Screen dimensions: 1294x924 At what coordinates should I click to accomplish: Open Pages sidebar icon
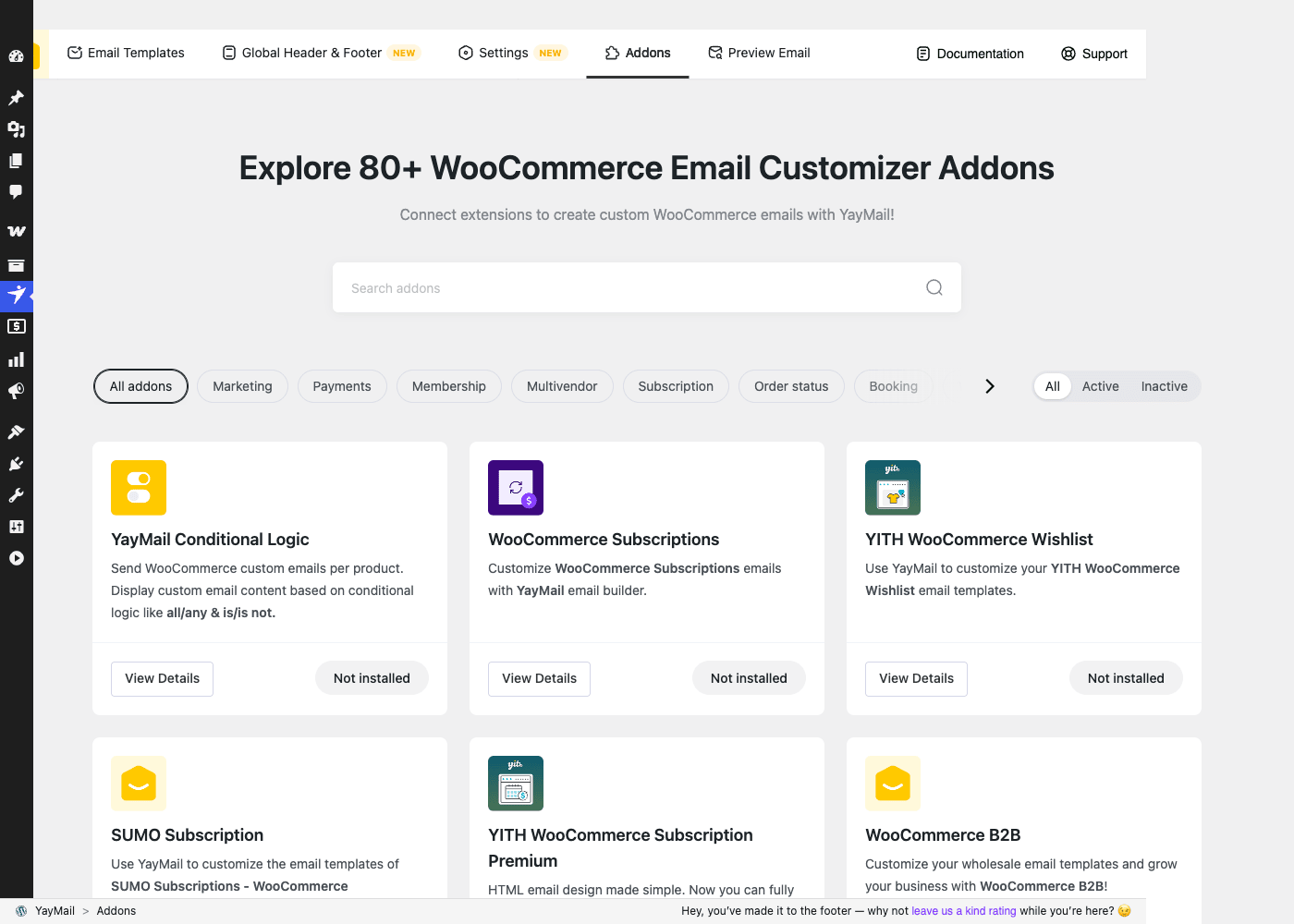[x=16, y=161]
